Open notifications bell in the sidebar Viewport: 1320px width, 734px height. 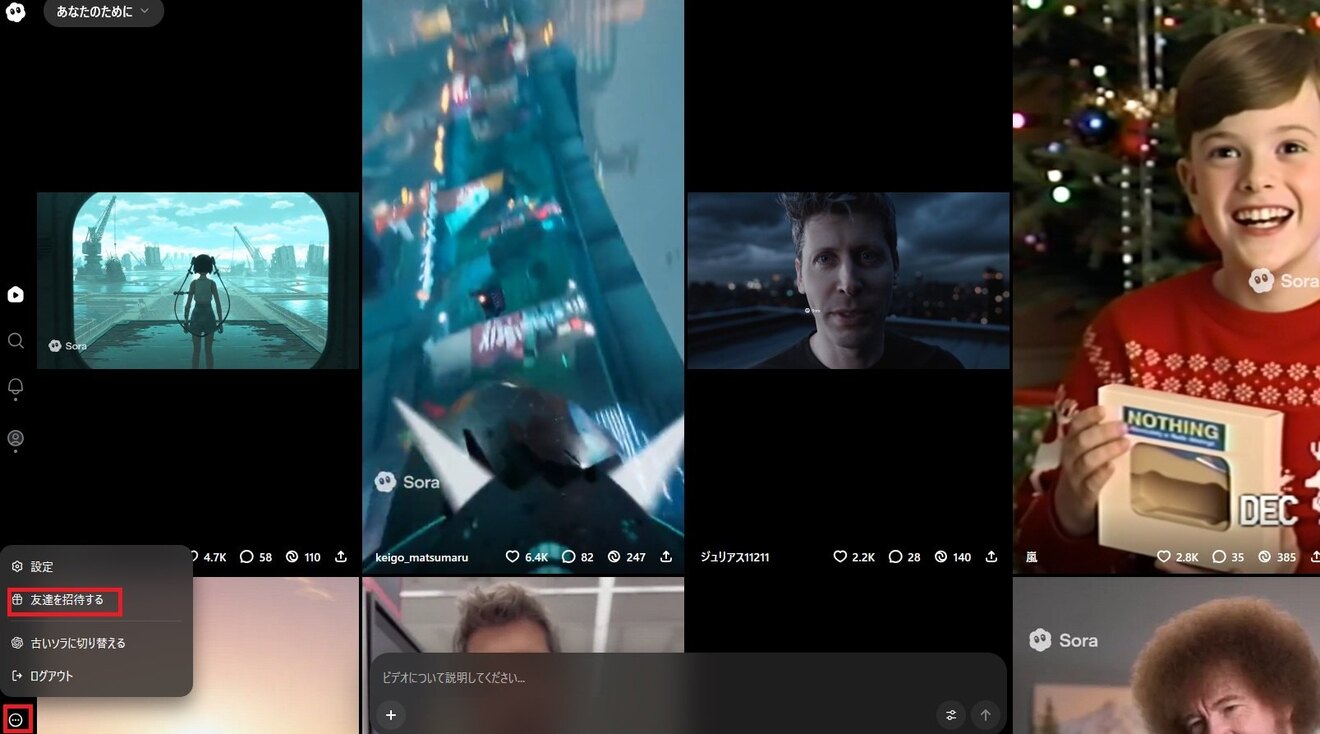[15, 387]
